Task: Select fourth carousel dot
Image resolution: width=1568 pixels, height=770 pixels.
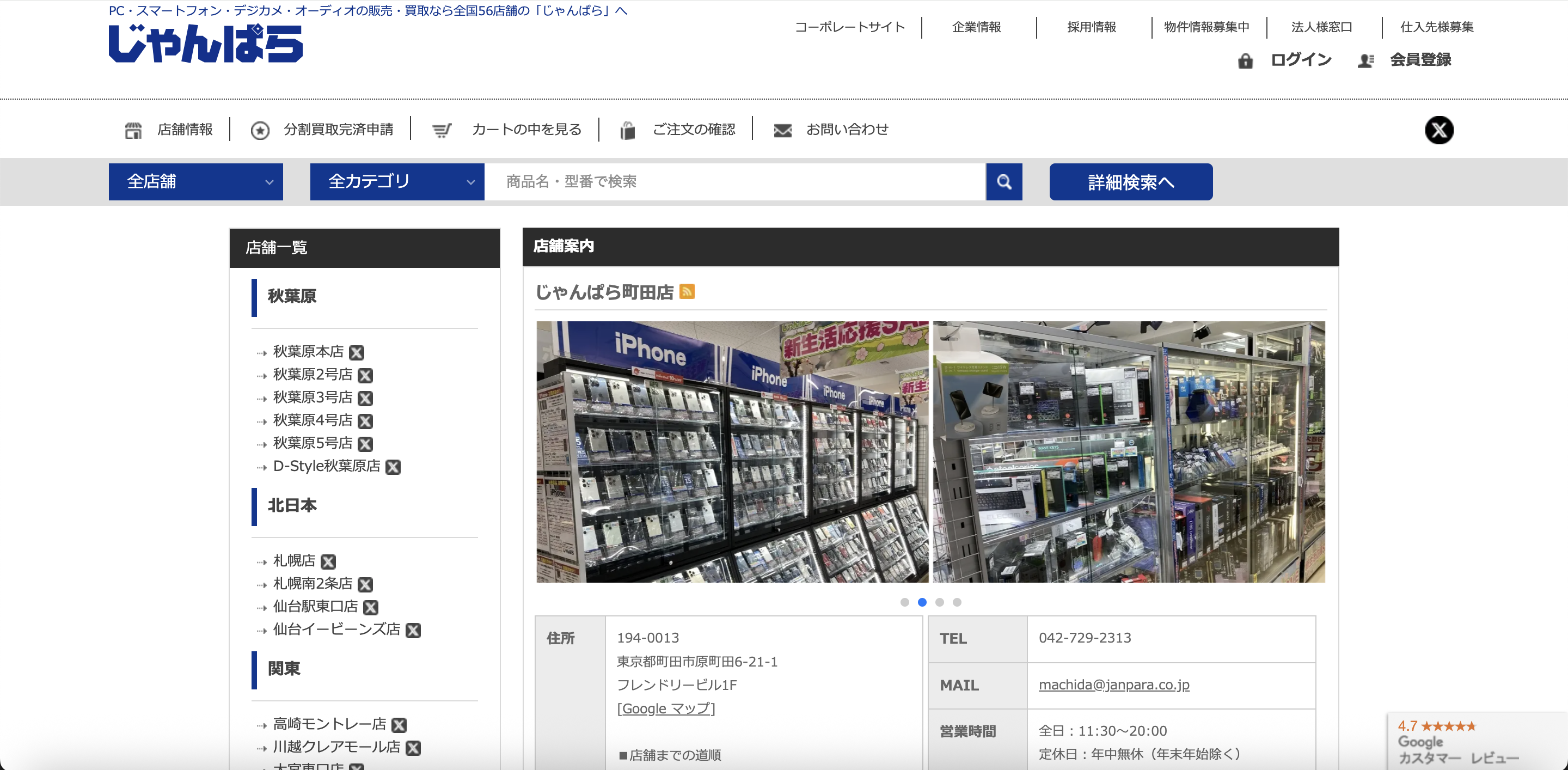Action: click(x=957, y=602)
